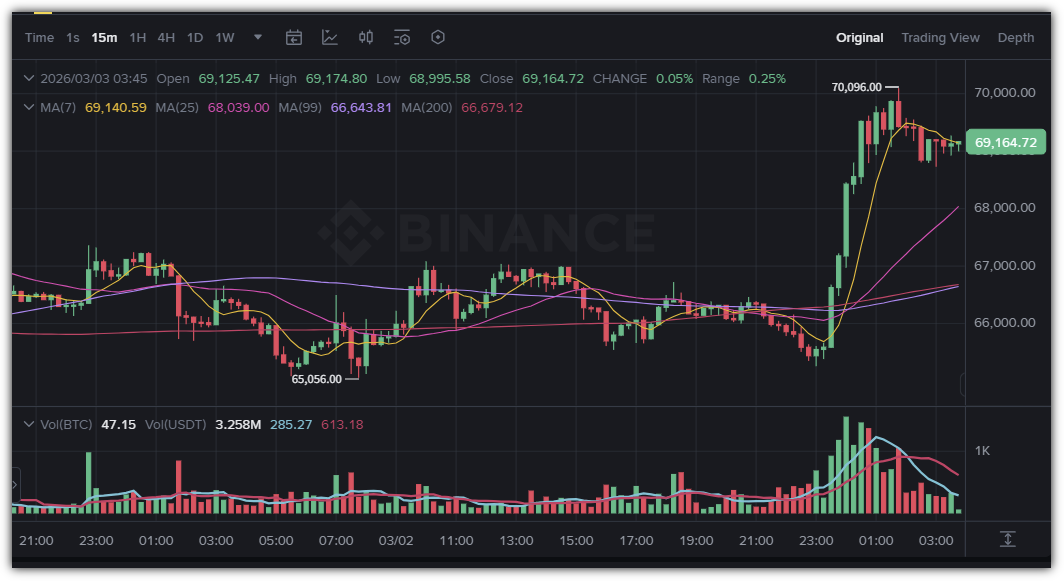
Task: Switch to the Depth chart
Action: tap(1016, 38)
